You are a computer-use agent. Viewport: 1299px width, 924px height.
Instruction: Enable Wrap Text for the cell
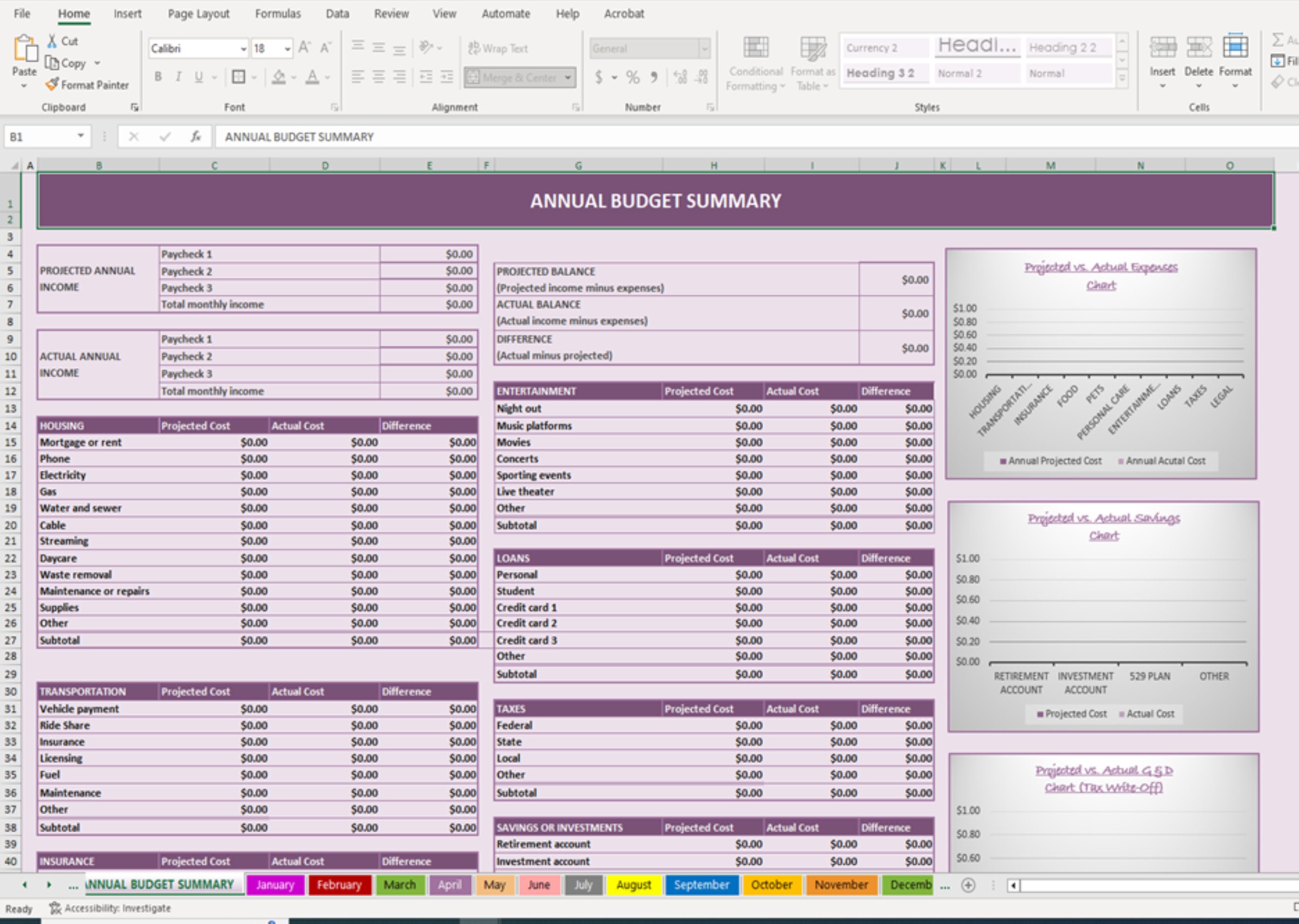click(x=498, y=49)
